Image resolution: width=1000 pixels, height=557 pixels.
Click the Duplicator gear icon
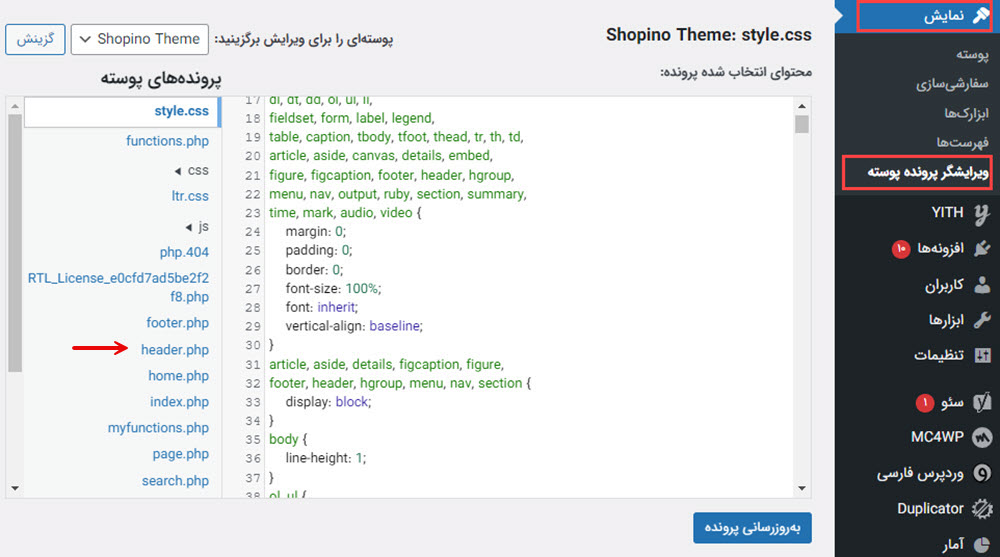pos(981,508)
